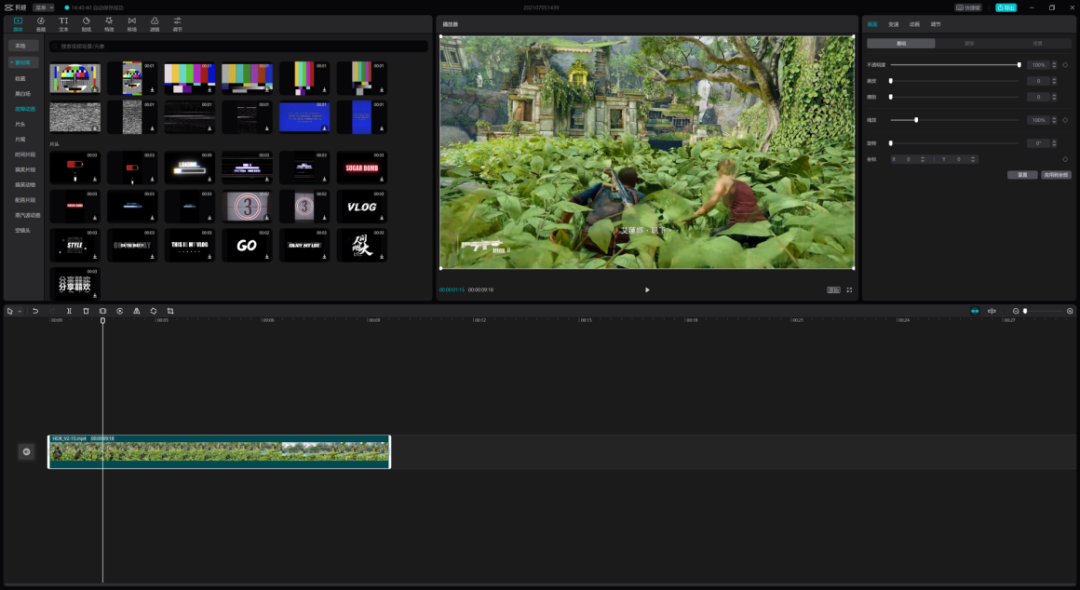
Task: Open the menu dropdown next to app logo
Action: (43, 8)
